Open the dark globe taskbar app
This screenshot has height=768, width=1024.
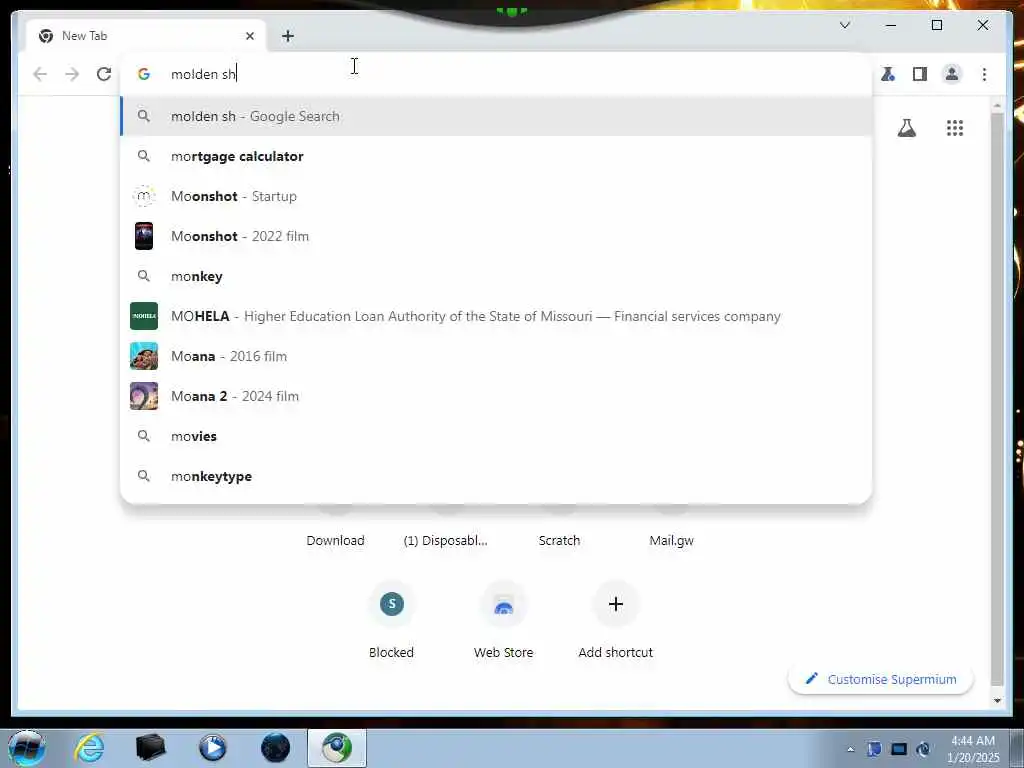pos(275,748)
